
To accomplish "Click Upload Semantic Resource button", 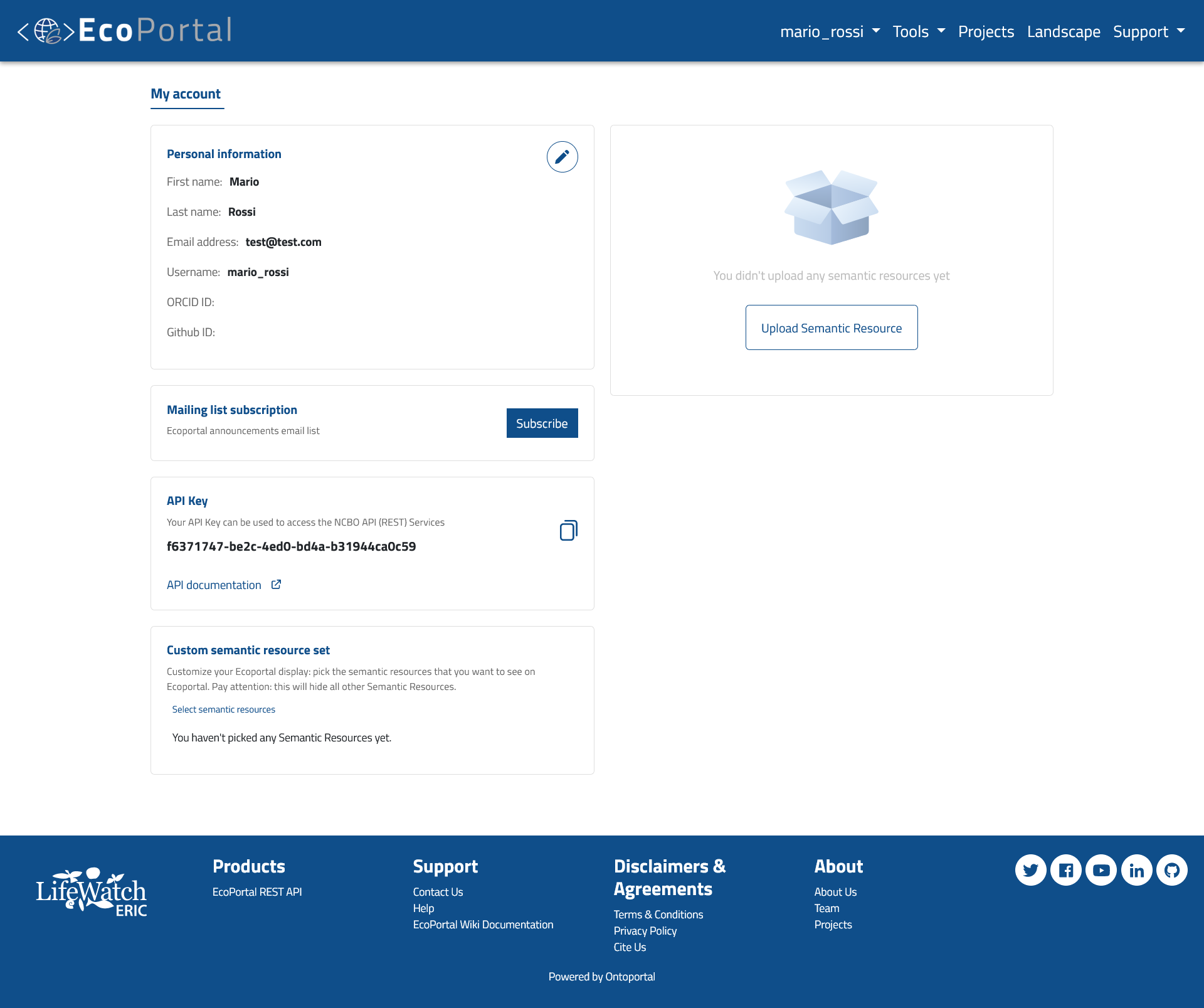I will pyautogui.click(x=831, y=327).
